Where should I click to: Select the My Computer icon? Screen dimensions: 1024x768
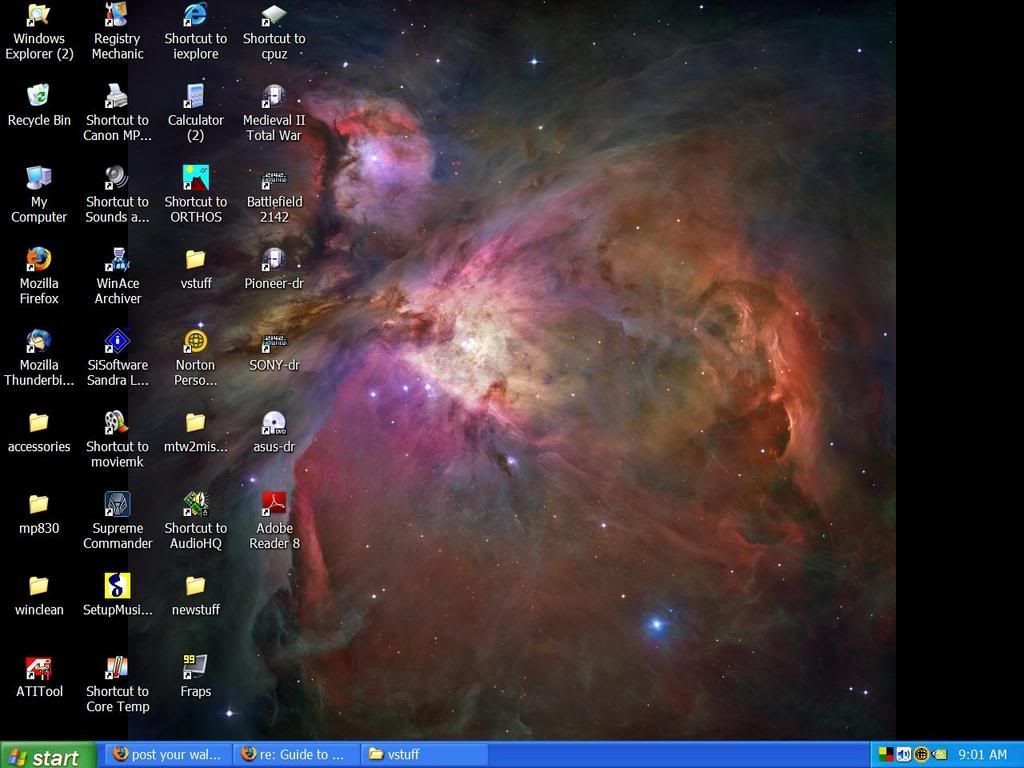click(38, 179)
